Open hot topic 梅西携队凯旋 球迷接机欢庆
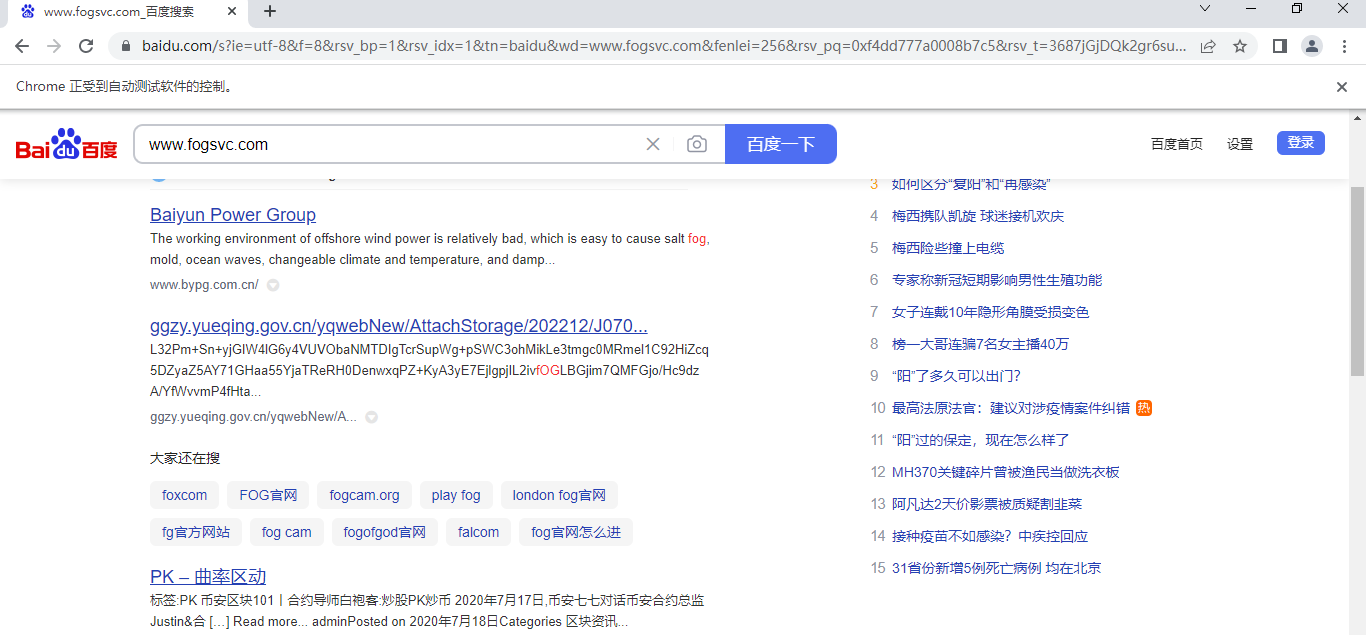This screenshot has width=1366, height=635. pyautogui.click(x=978, y=216)
